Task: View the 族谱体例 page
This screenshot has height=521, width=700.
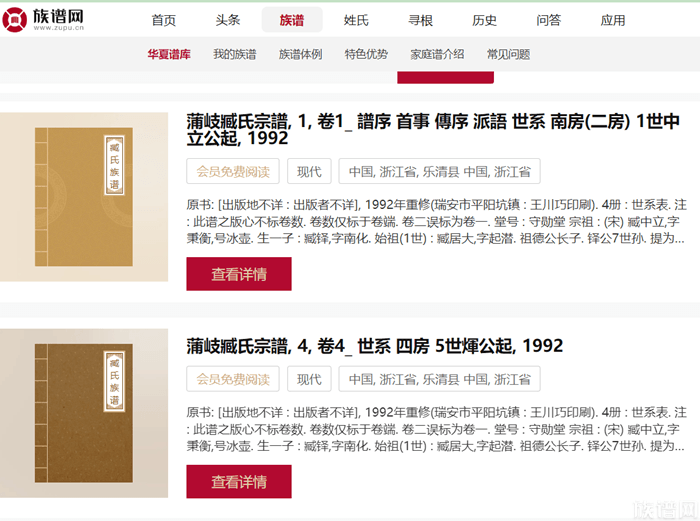Action: 300,54
